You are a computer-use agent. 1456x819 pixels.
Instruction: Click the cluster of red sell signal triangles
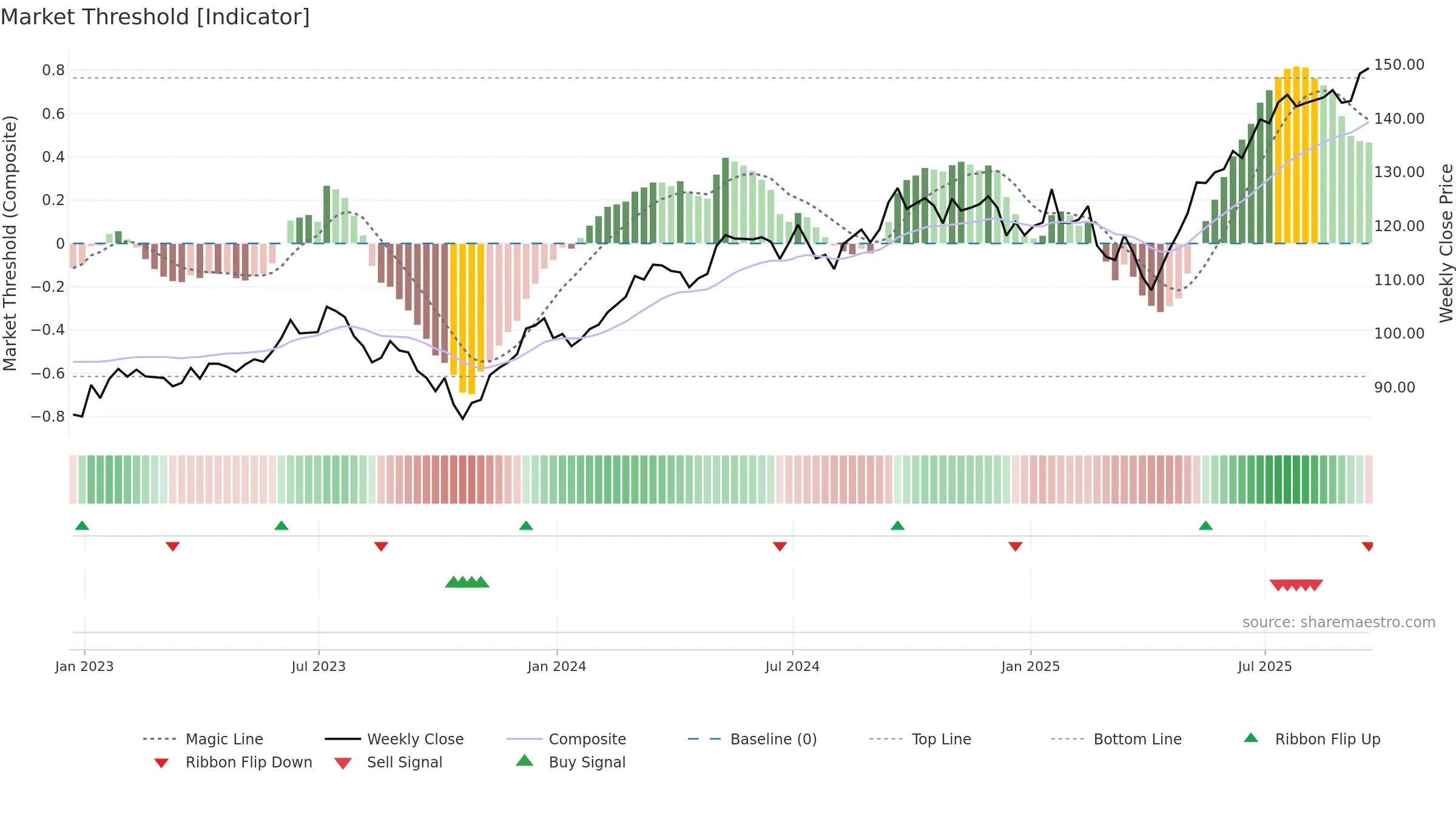pyautogui.click(x=1296, y=585)
